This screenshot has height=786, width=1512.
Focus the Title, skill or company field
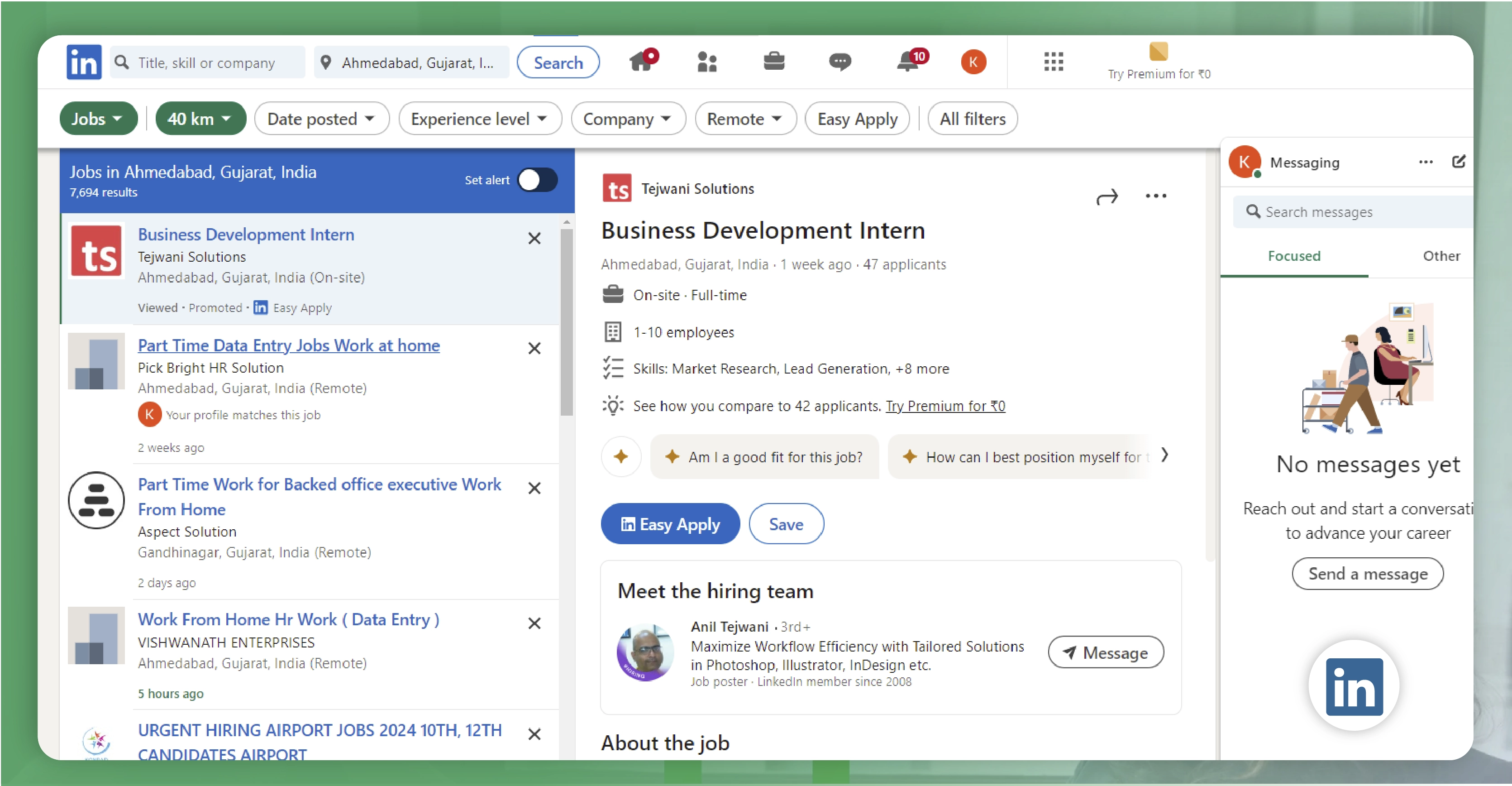click(x=207, y=62)
